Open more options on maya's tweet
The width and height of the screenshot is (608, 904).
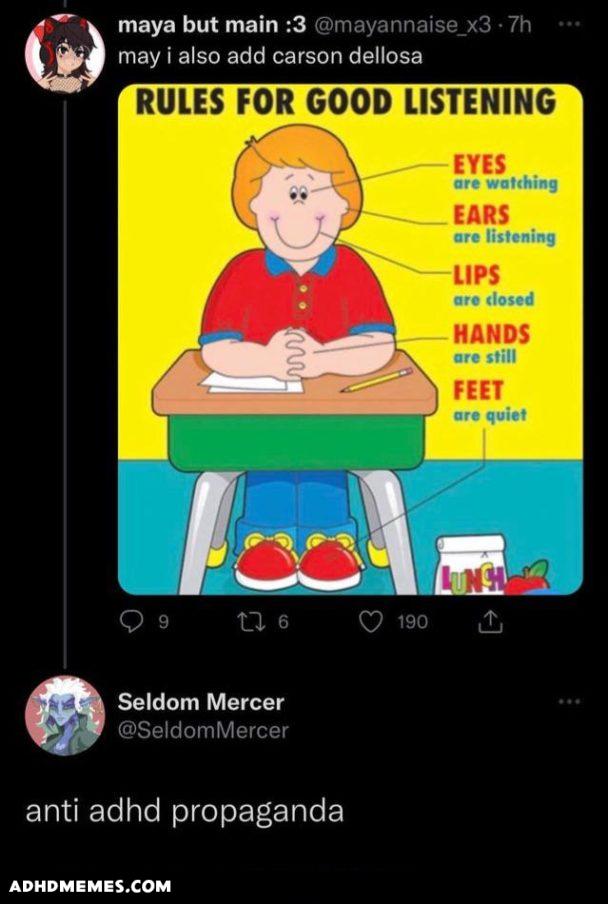pos(569,23)
